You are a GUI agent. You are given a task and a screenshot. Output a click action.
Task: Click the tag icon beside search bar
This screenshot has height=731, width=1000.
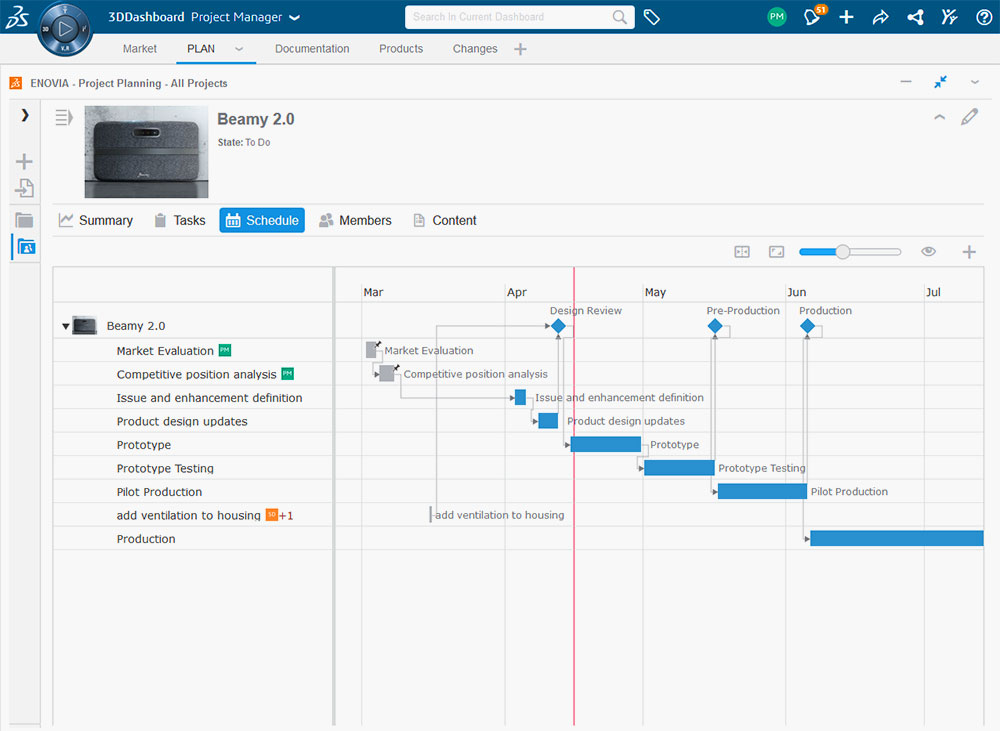pyautogui.click(x=651, y=17)
